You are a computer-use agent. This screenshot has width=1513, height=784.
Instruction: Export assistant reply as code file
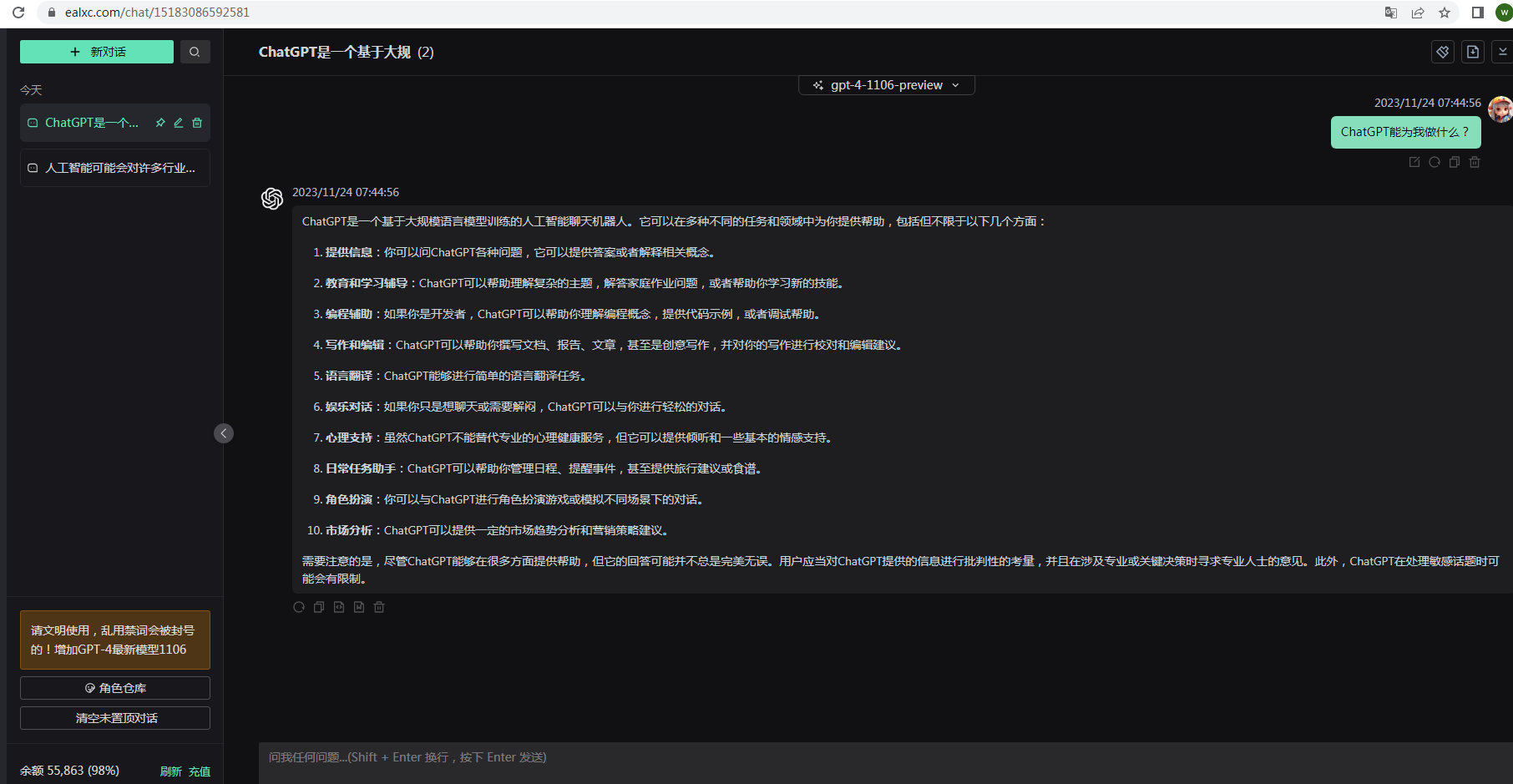[339, 607]
